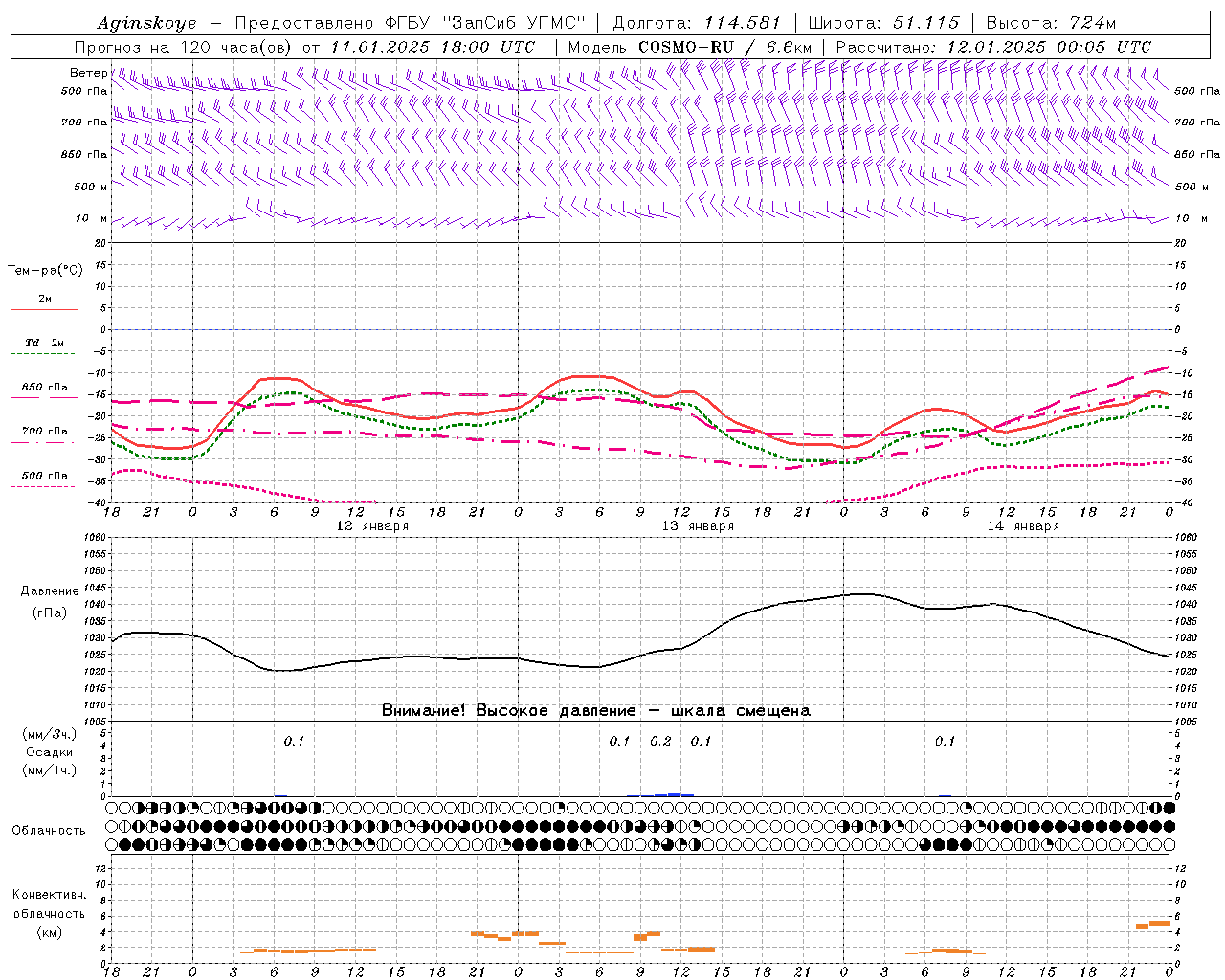The width and height of the screenshot is (1225, 980).
Task: Select the (мм/3ч.) precipitation unit label
Action: (49, 734)
